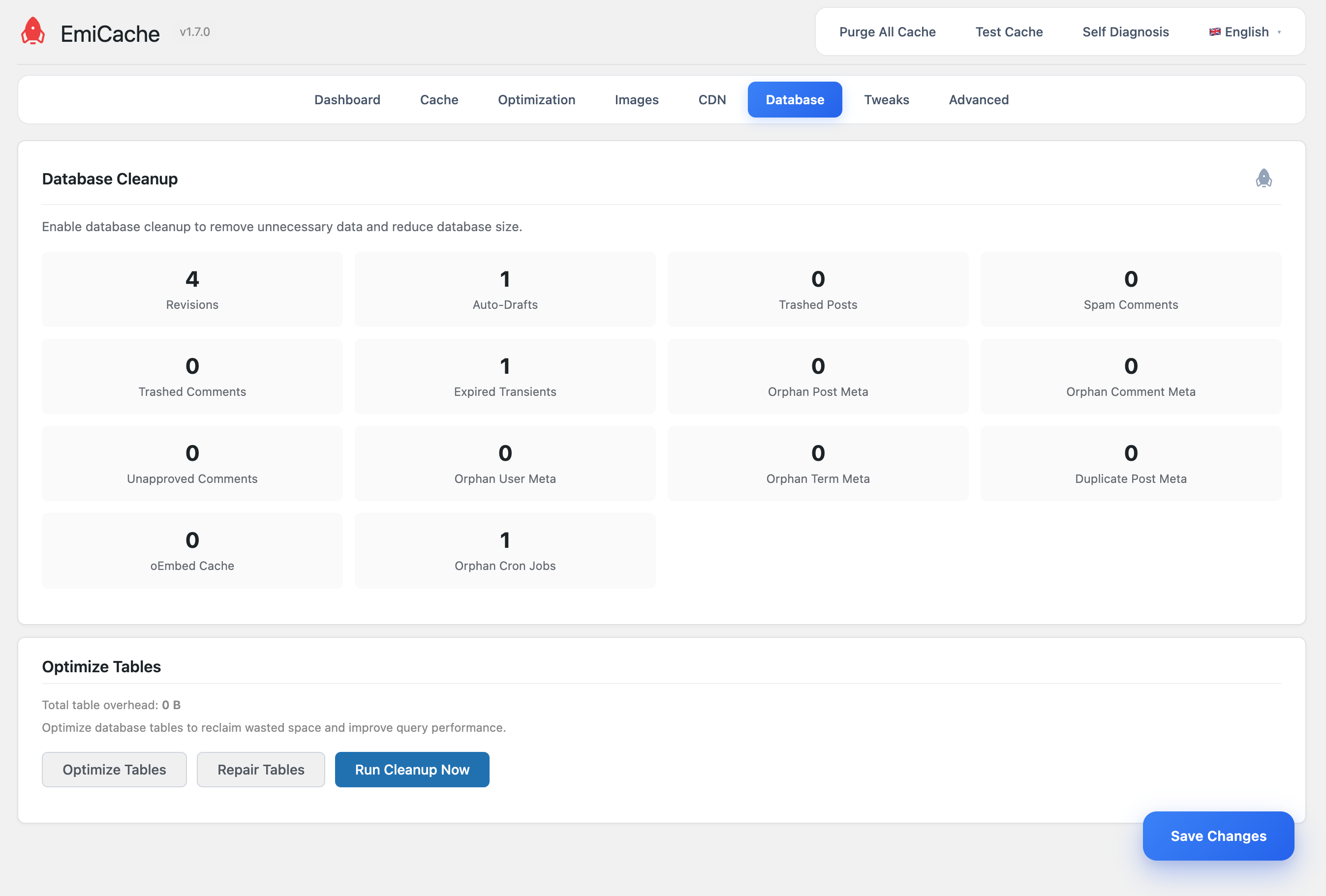Screen dimensions: 1326x896
Task: Open the English language dropdown
Action: pos(1245,32)
